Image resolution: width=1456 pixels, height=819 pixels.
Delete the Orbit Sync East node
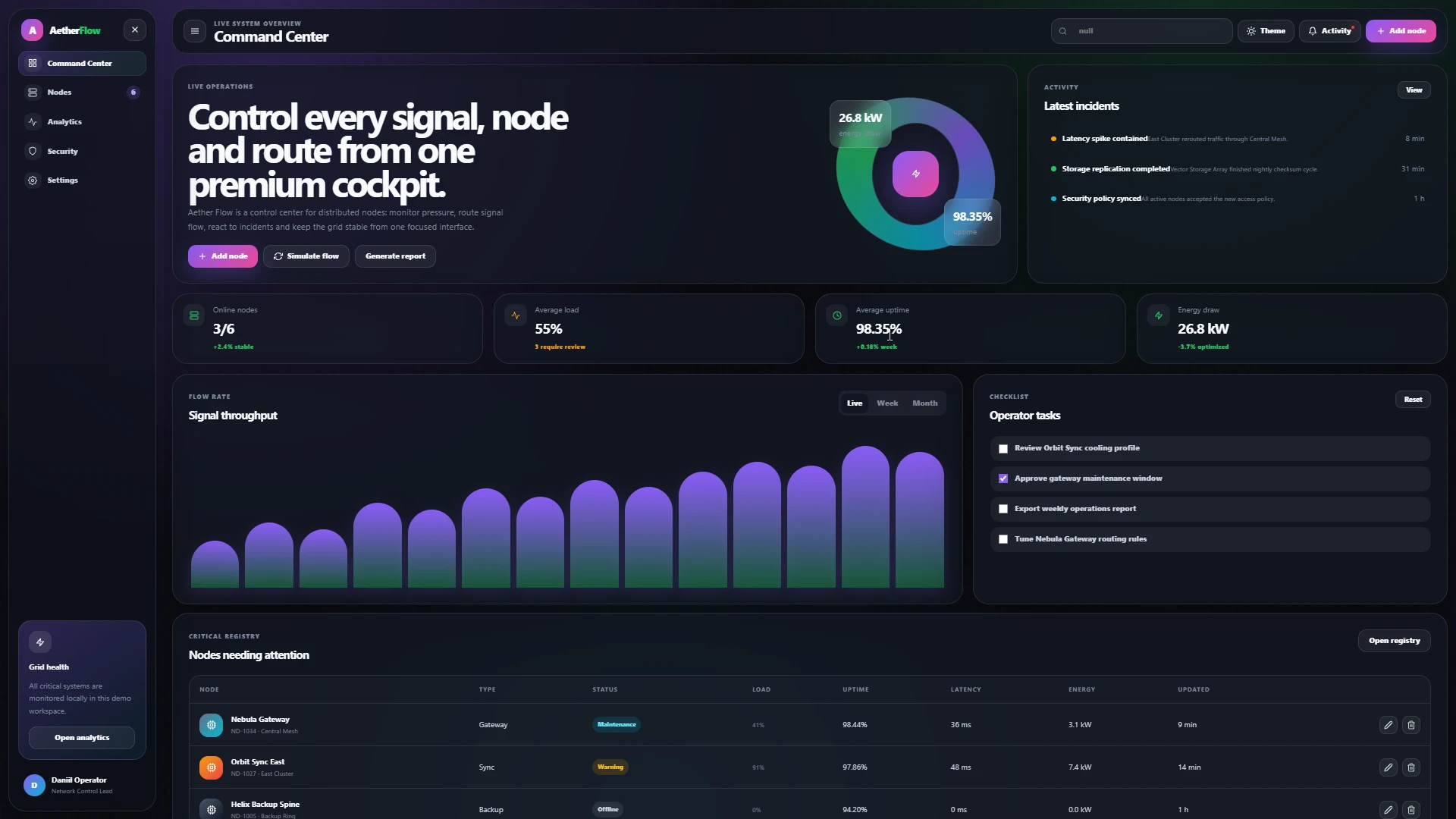(x=1411, y=767)
